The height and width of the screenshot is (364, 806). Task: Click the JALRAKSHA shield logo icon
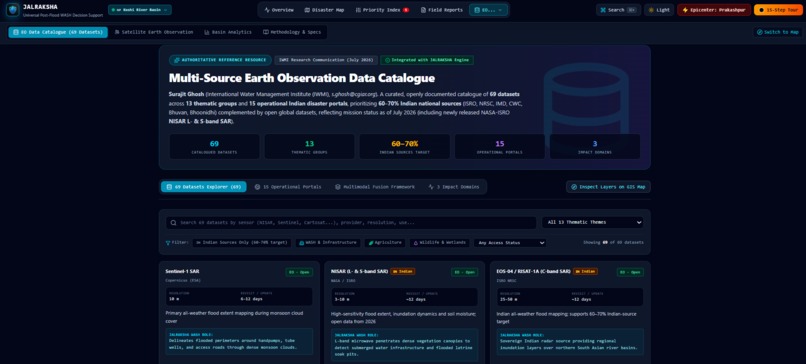click(12, 10)
